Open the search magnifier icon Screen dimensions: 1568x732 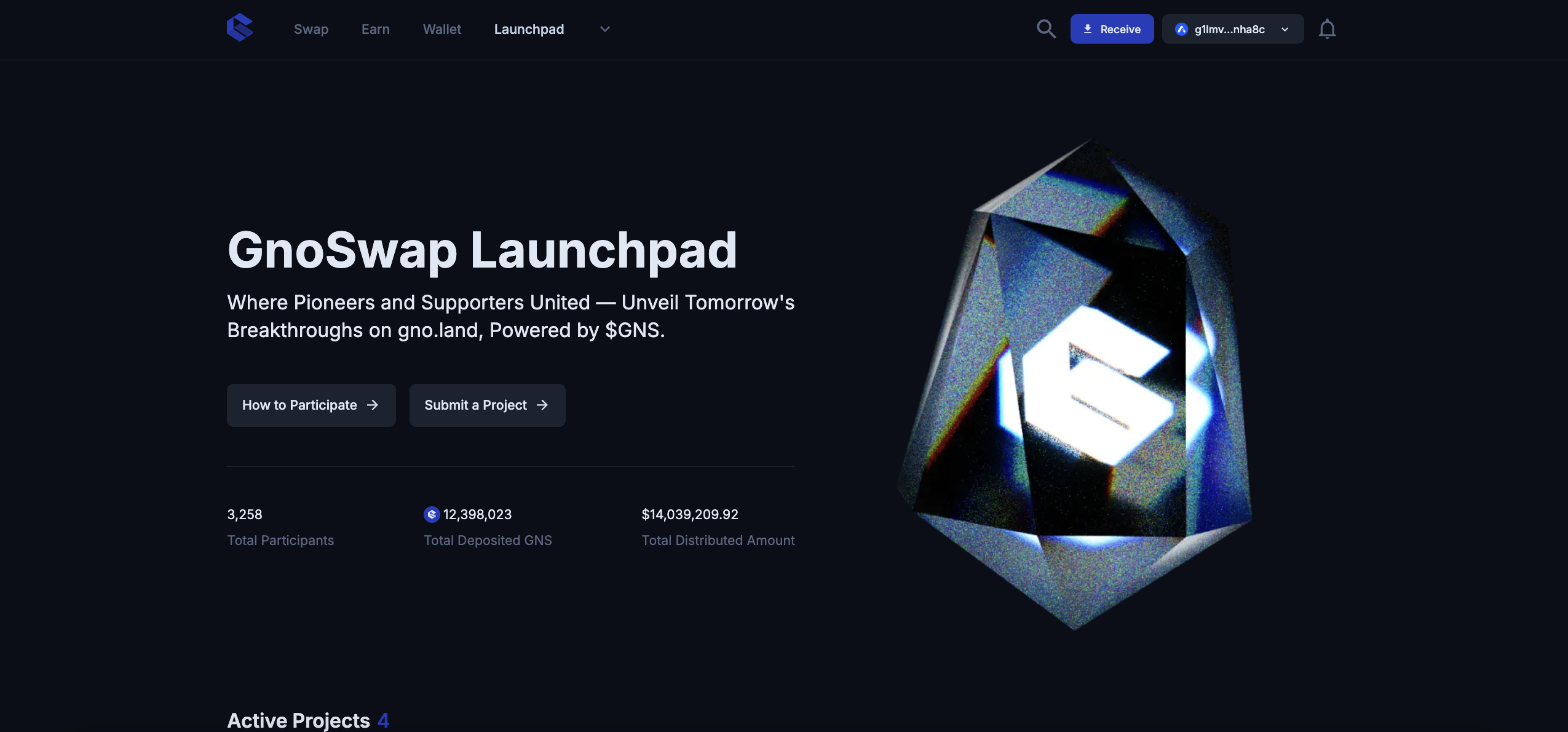(1046, 29)
